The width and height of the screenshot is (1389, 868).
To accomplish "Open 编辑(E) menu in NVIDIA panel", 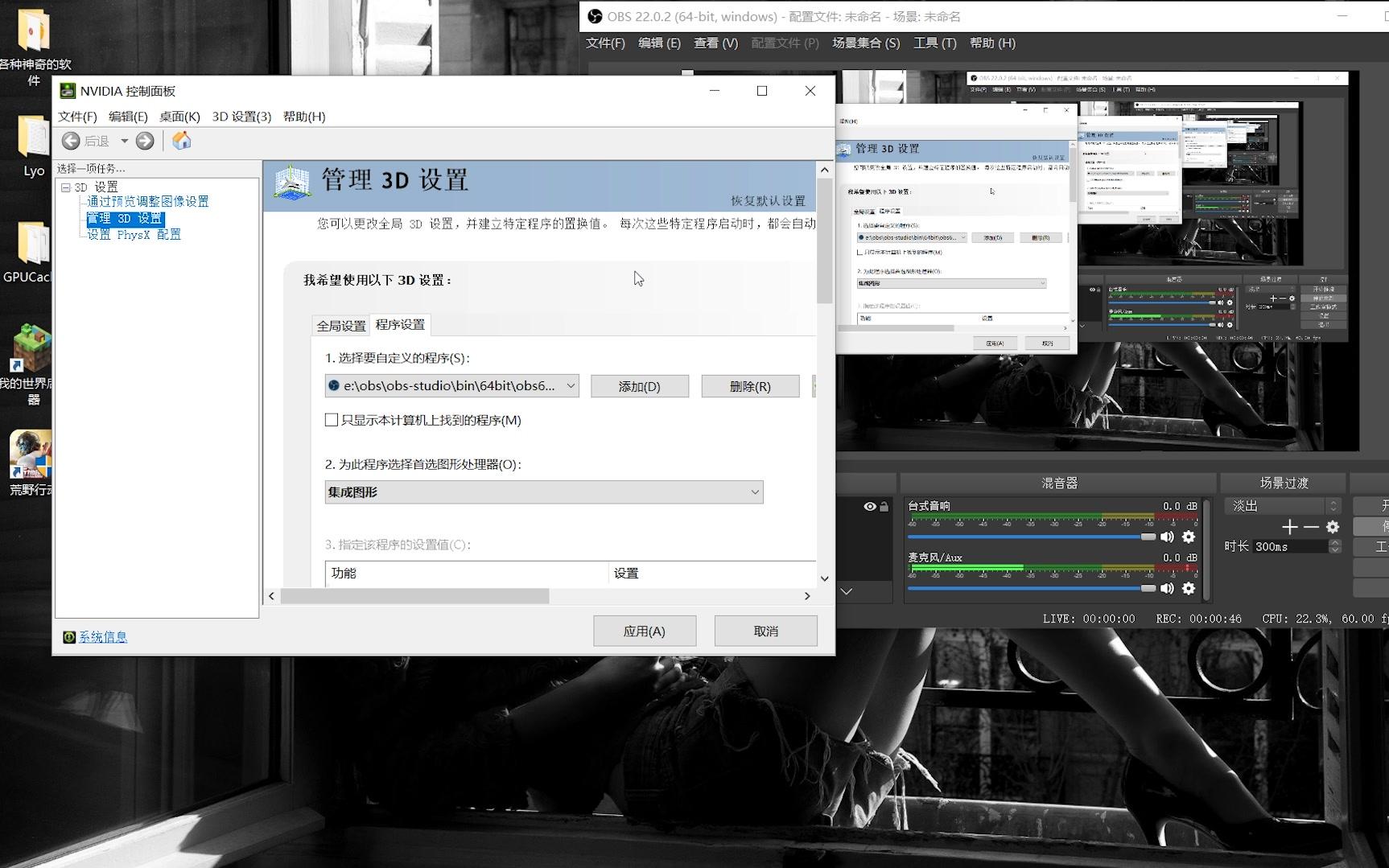I will (128, 117).
